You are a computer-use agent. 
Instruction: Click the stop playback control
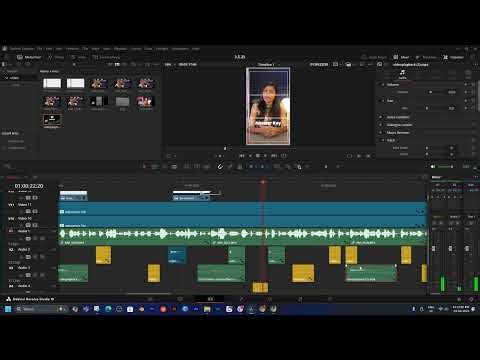(258, 156)
